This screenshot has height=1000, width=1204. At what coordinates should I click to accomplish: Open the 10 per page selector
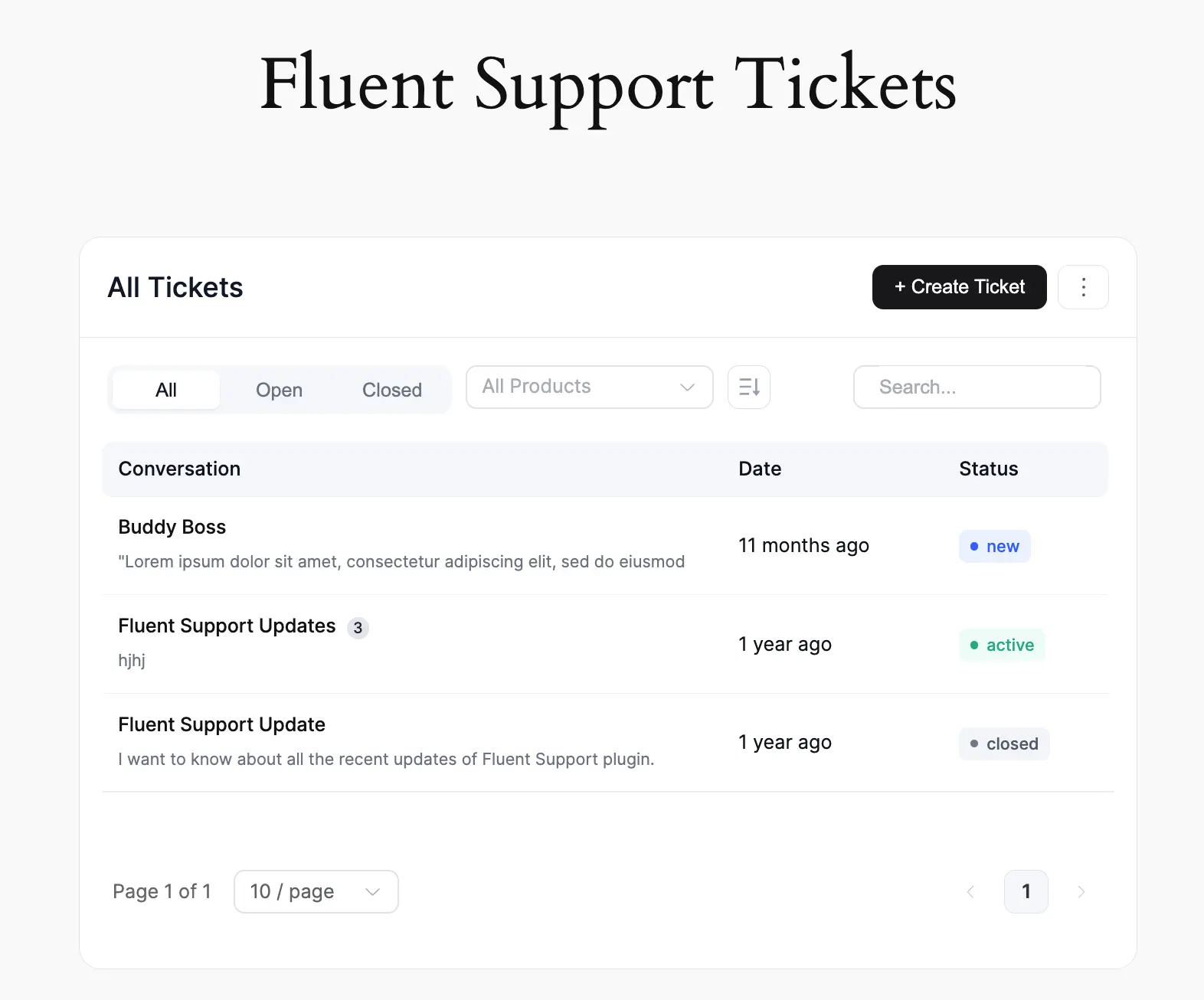click(x=316, y=891)
